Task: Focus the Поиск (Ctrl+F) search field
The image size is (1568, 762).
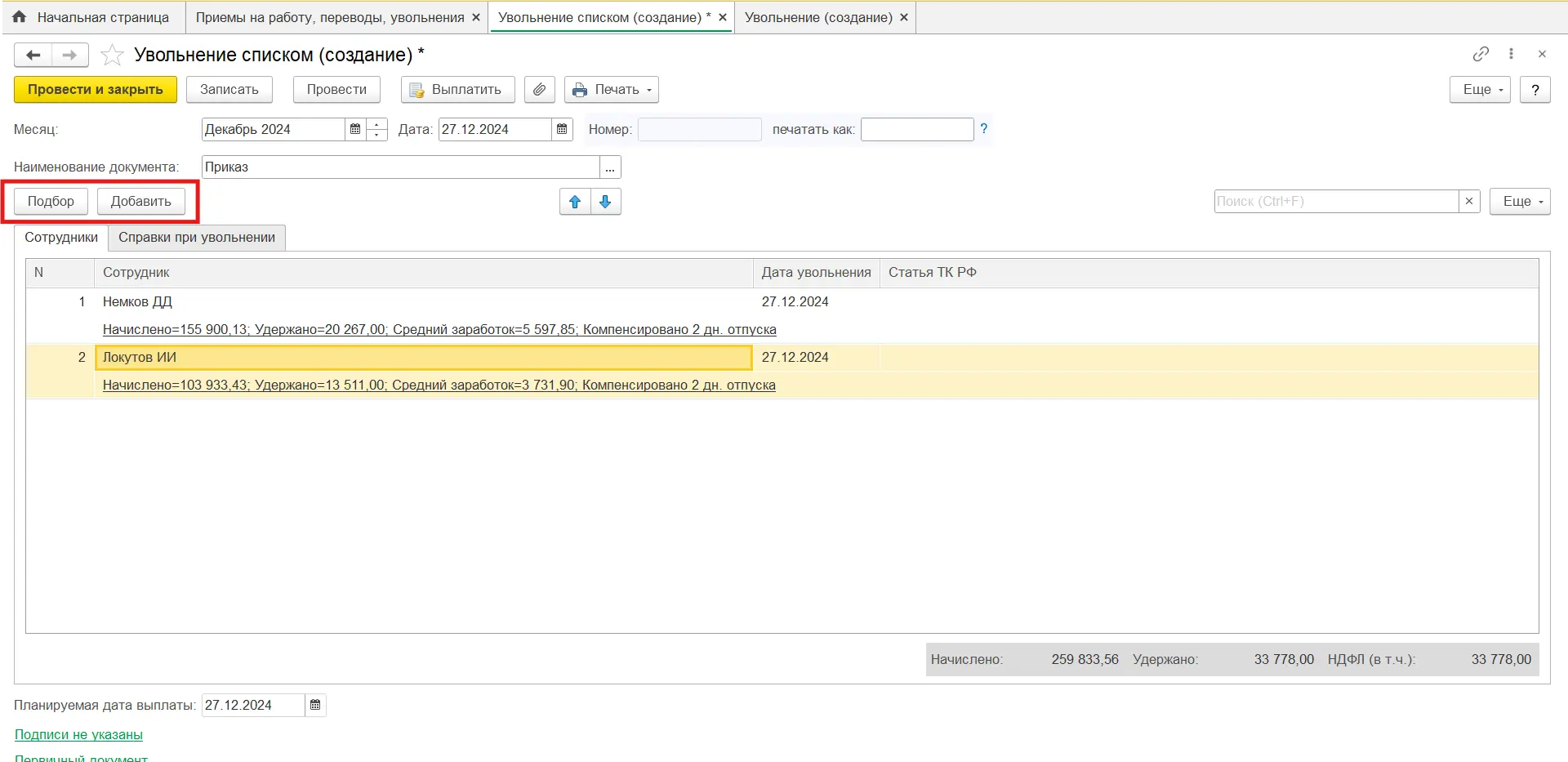Action: (x=1335, y=202)
